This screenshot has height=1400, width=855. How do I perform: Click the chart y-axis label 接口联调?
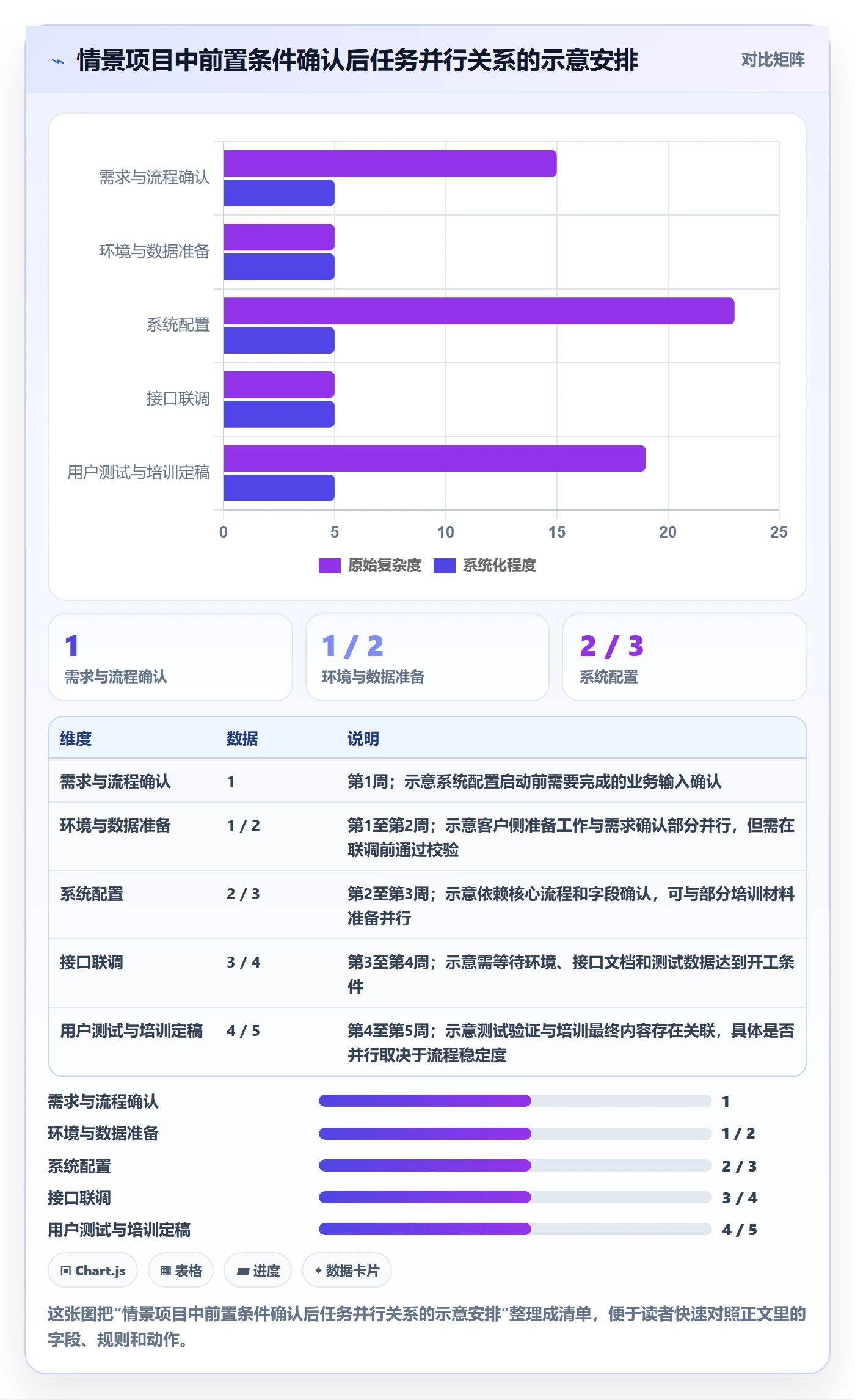click(x=178, y=399)
